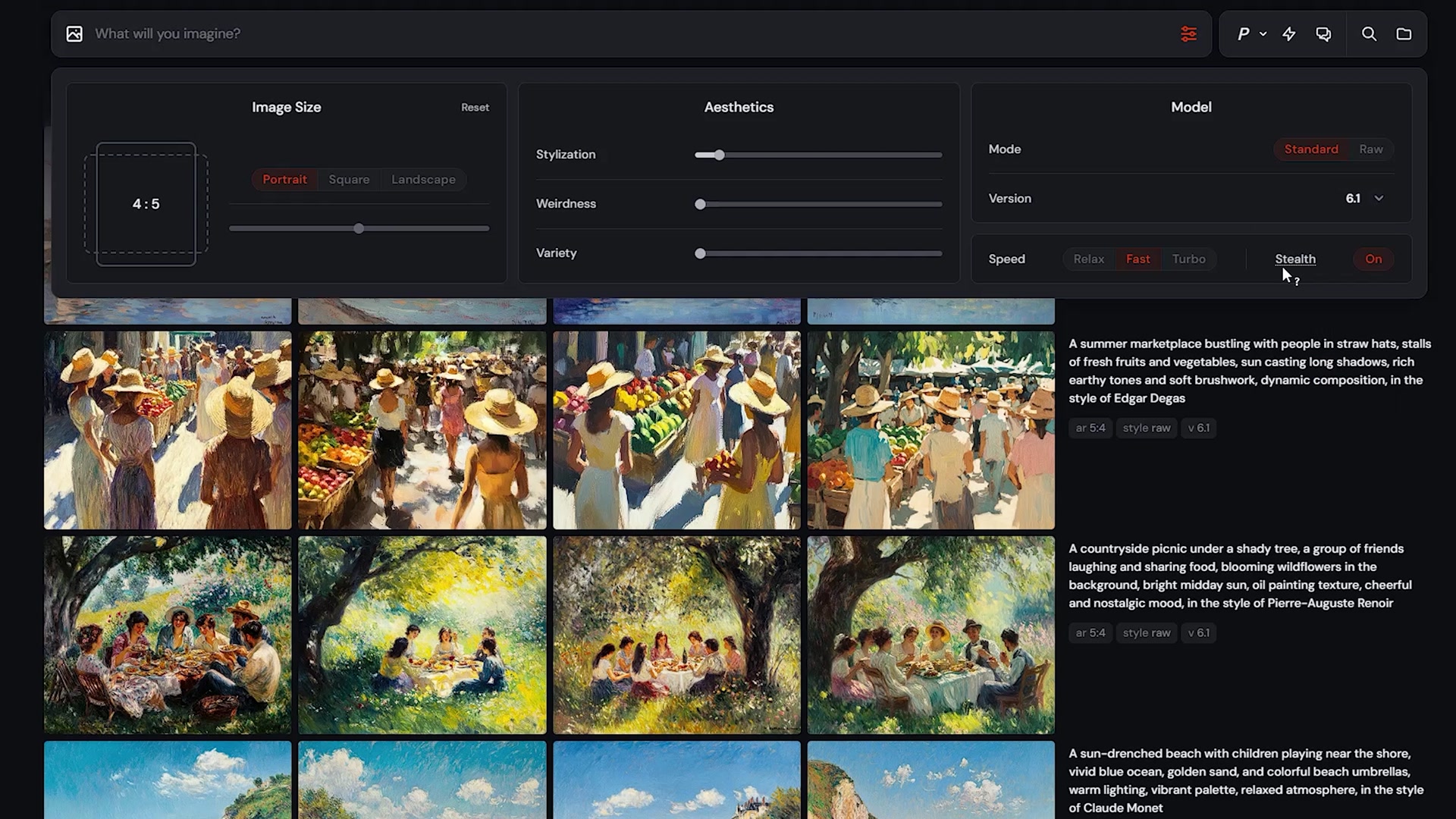Image resolution: width=1456 pixels, height=819 pixels.
Task: Click ar 5:4 tag under picnic prompt
Action: click(1090, 633)
